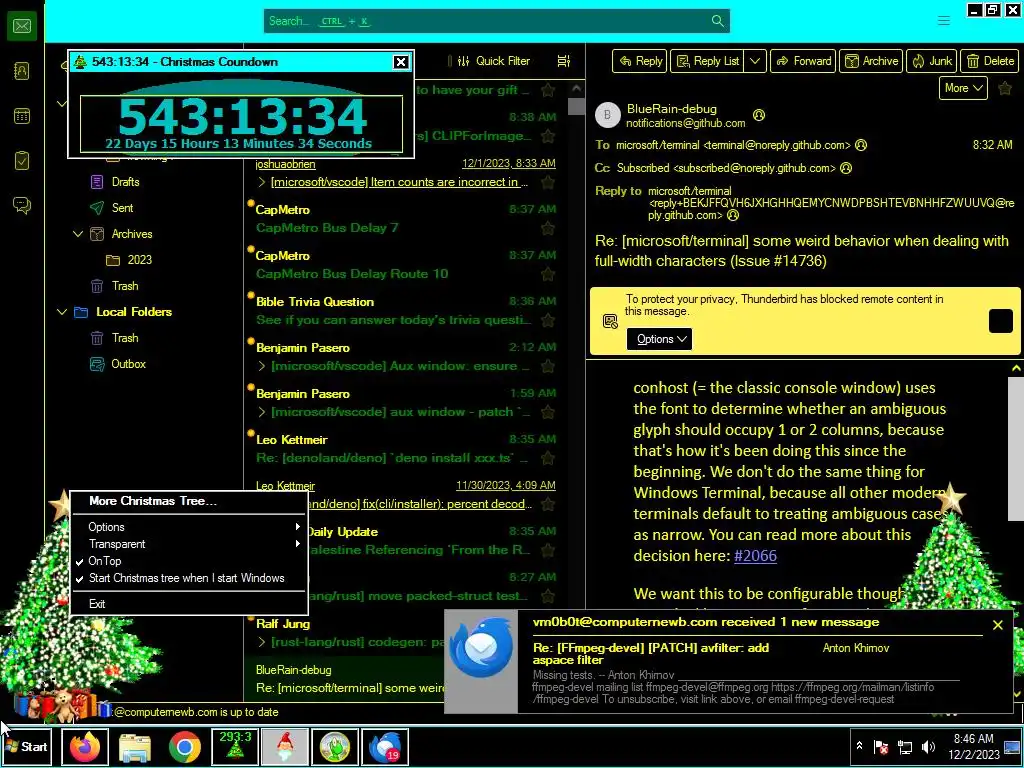
Task: Open the Options submenu in tree menu
Action: click(x=189, y=527)
